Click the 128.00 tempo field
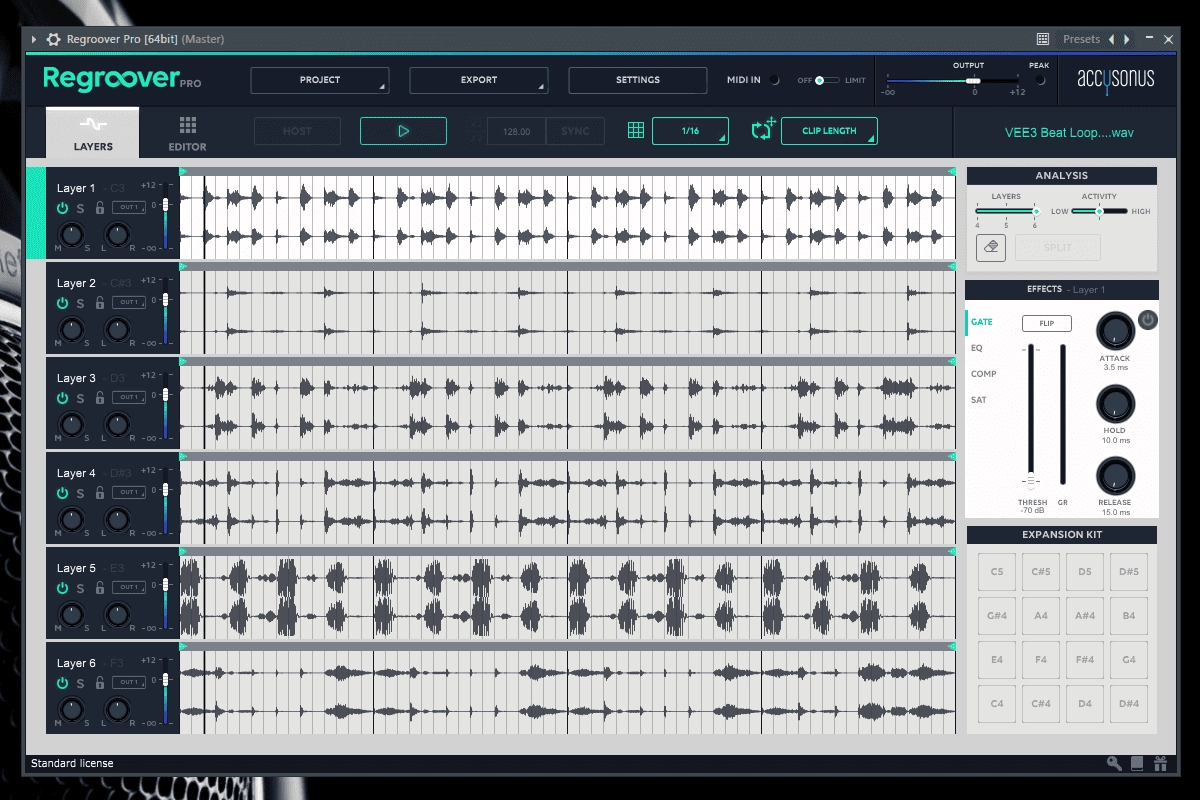Viewport: 1200px width, 800px height. click(516, 131)
